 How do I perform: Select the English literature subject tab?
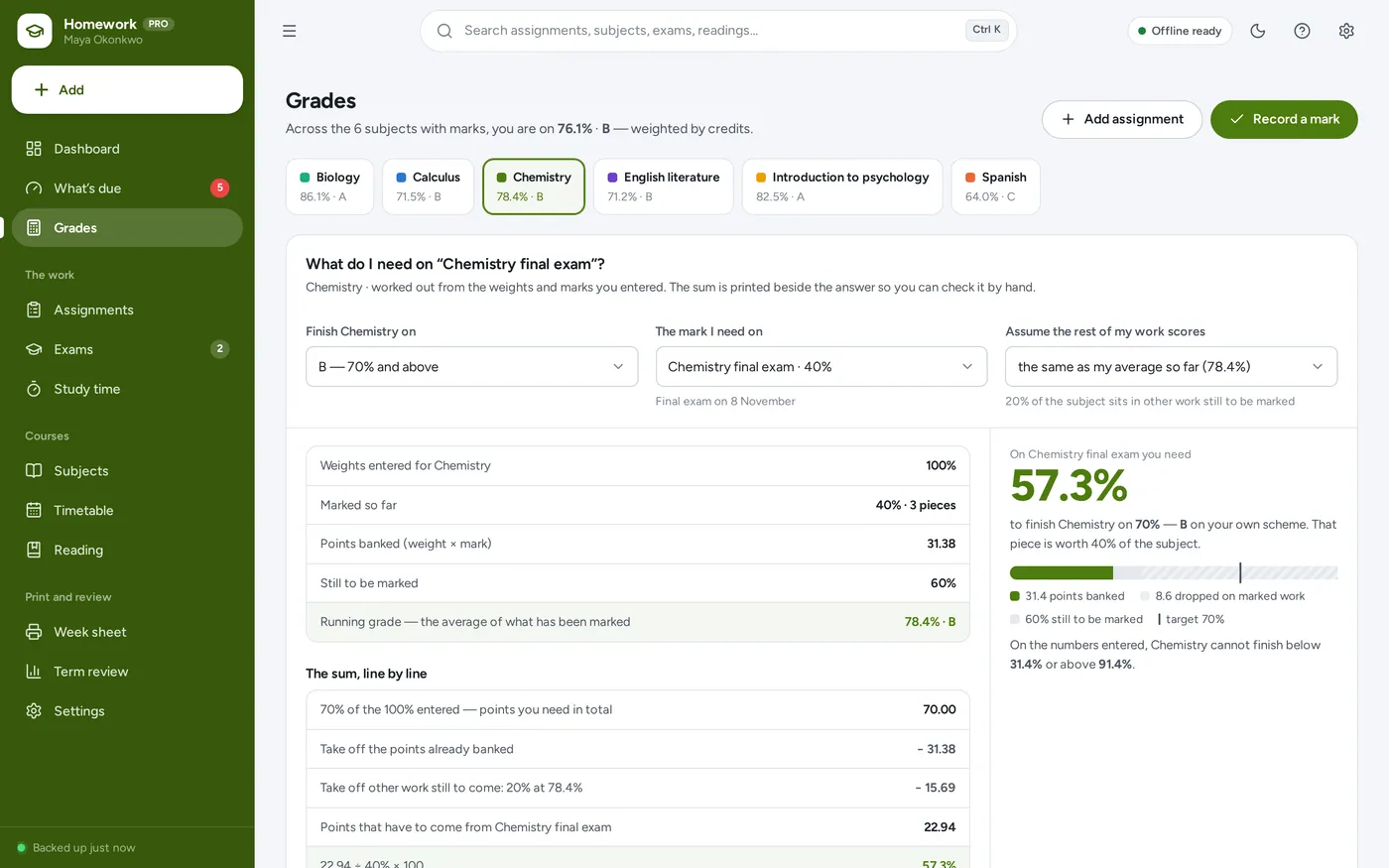pyautogui.click(x=664, y=186)
